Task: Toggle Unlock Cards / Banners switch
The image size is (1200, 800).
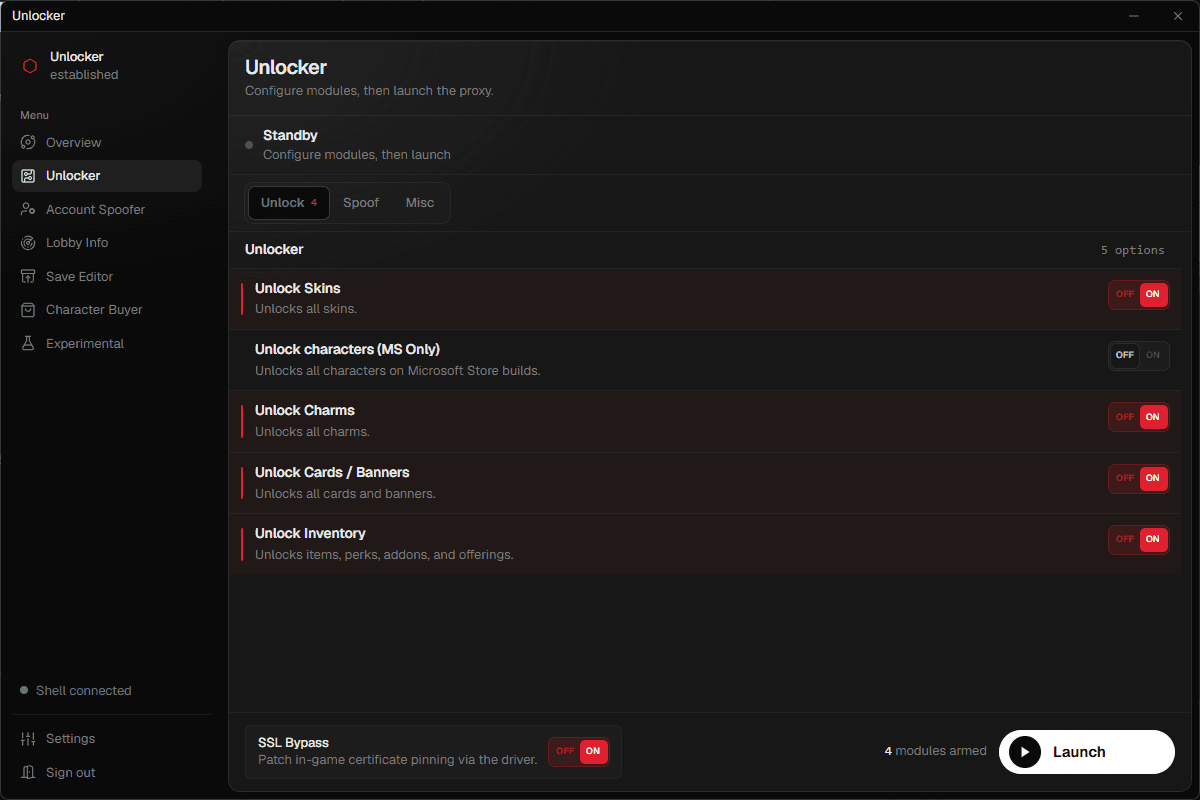Action: [1139, 478]
